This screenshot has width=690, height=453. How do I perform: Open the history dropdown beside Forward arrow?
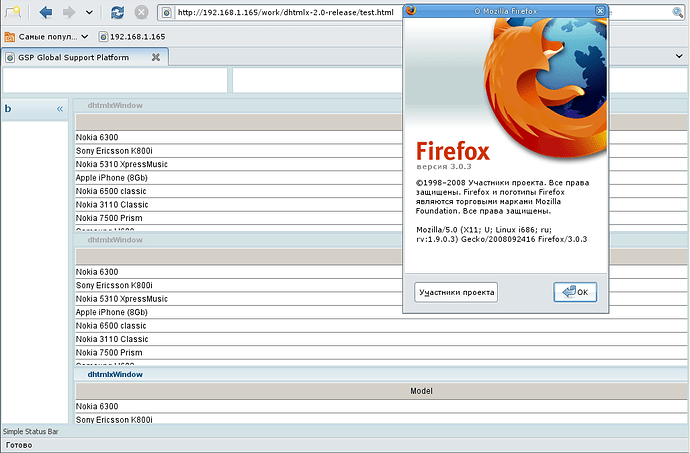click(x=89, y=12)
